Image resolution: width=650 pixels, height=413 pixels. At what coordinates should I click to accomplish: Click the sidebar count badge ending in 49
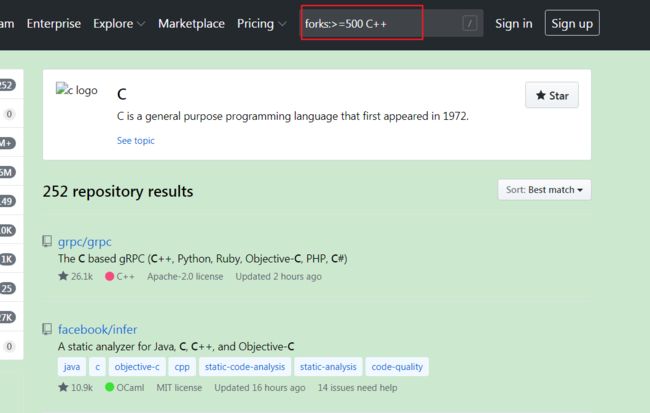7,201
